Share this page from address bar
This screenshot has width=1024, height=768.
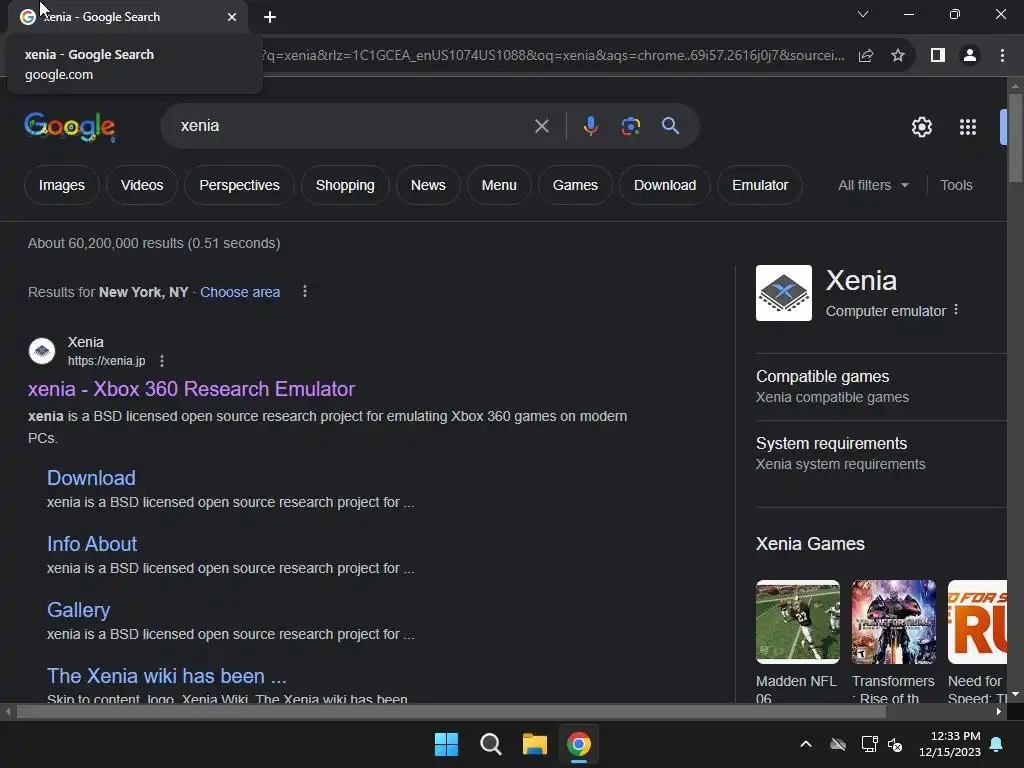(x=866, y=56)
